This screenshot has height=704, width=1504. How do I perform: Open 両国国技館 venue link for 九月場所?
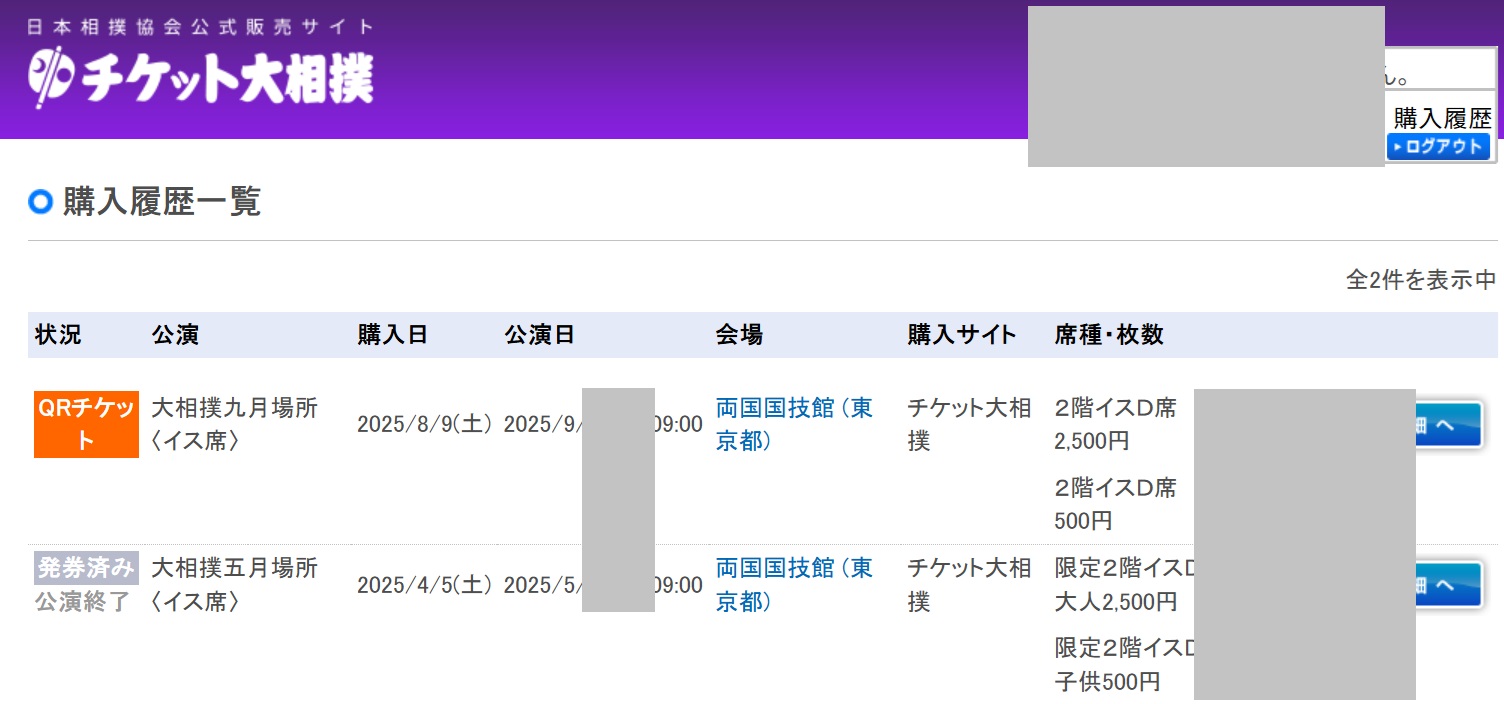[793, 424]
